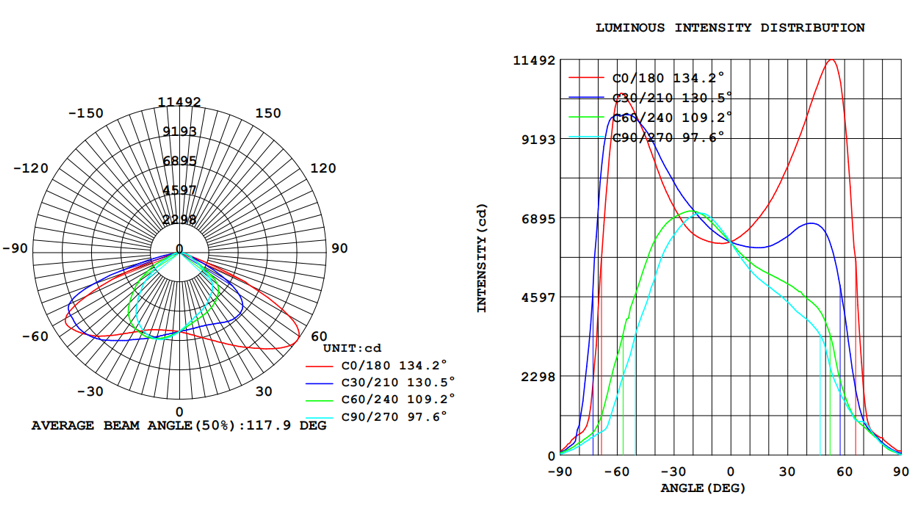Screen dimensions: 913x506
Task: Click the green C60/240 swatch in polar legend
Action: coord(320,399)
